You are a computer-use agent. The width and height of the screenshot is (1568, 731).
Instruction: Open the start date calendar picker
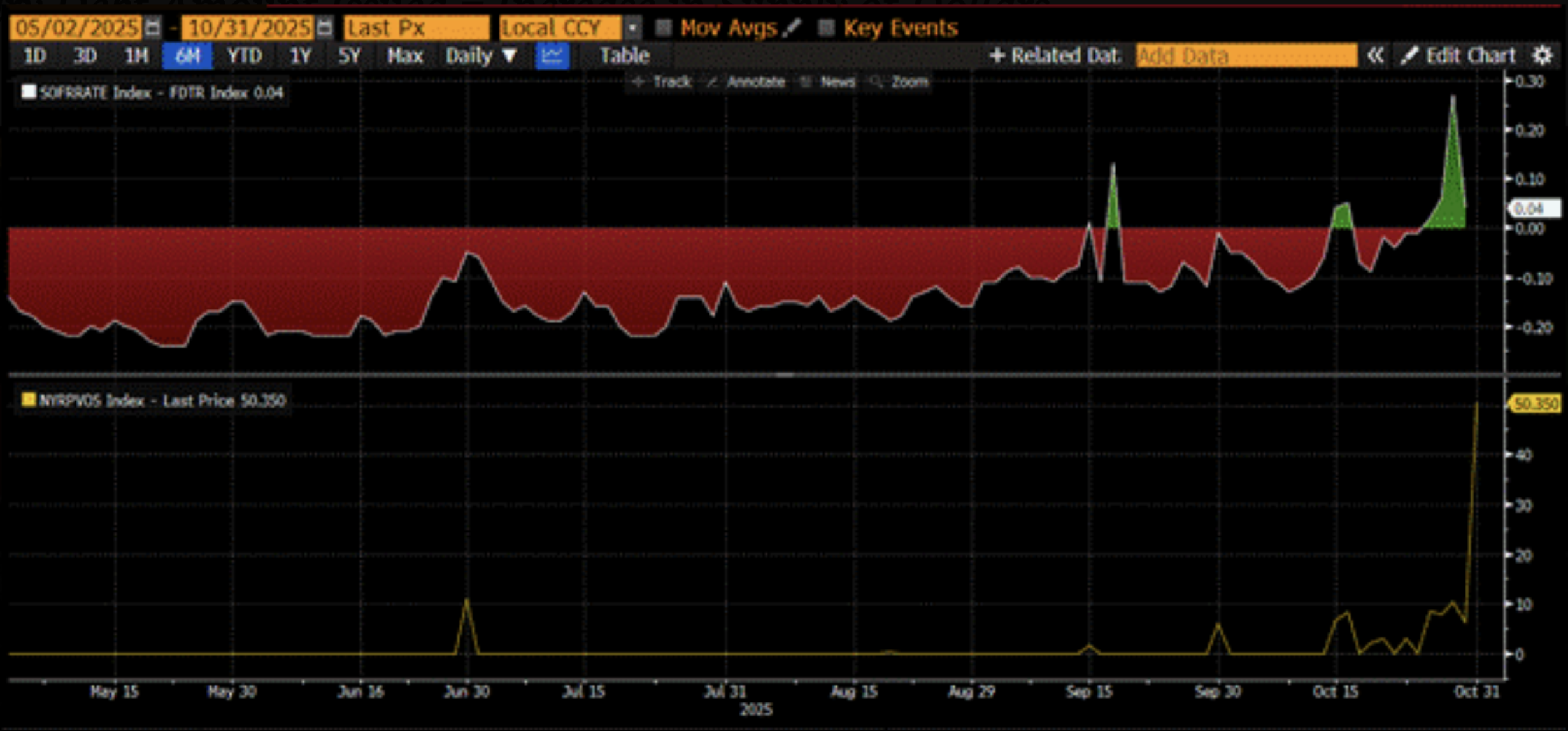[152, 27]
